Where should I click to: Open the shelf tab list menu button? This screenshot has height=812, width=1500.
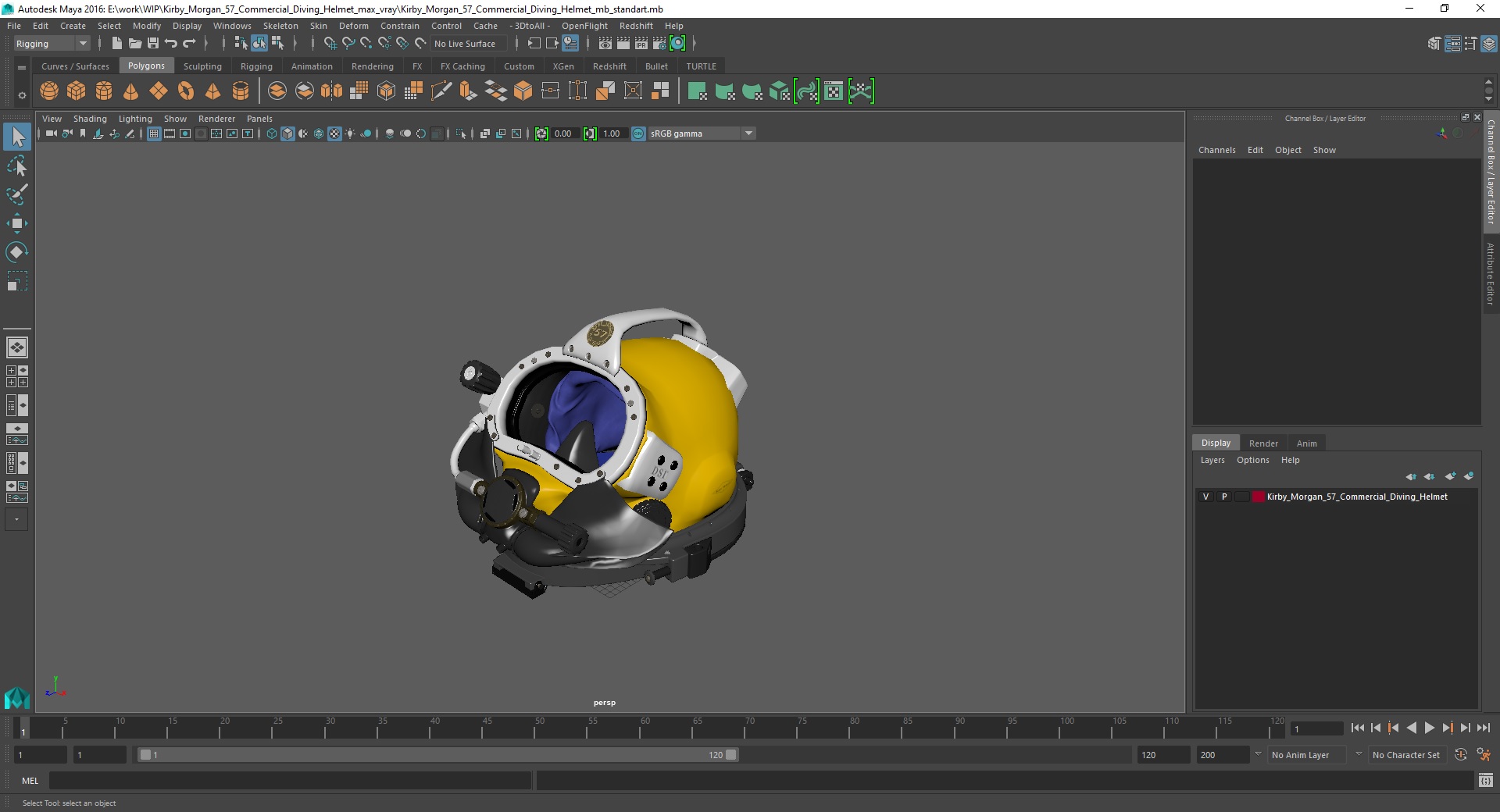[x=22, y=67]
